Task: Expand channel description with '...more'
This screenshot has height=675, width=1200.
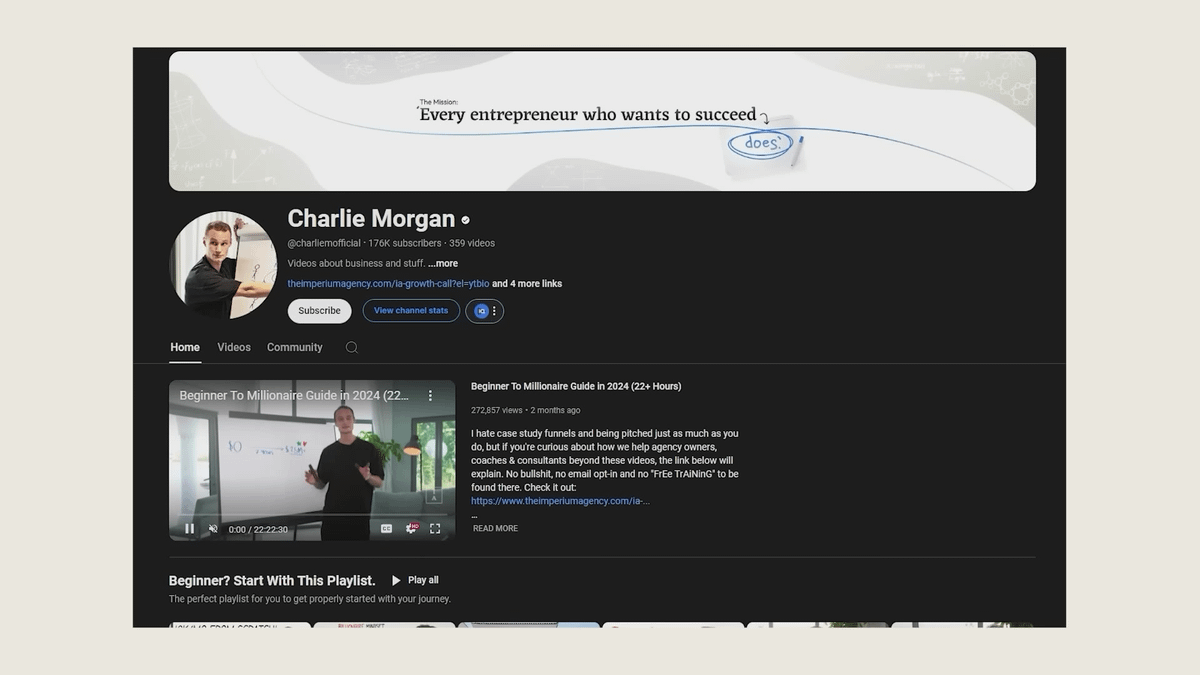Action: 443,264
